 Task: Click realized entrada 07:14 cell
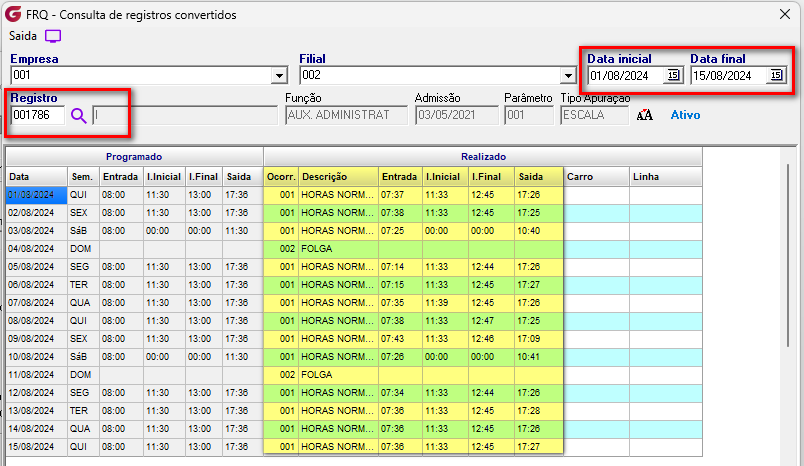tap(400, 267)
